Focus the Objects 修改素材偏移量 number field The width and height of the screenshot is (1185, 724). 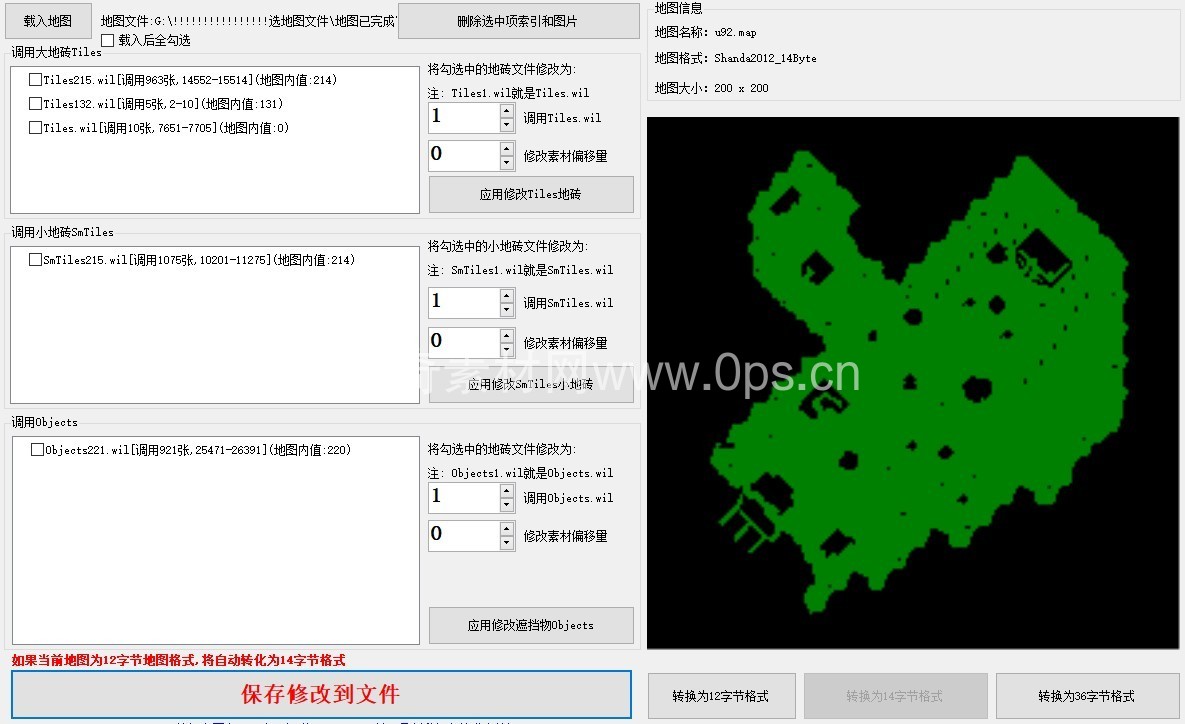pos(463,535)
